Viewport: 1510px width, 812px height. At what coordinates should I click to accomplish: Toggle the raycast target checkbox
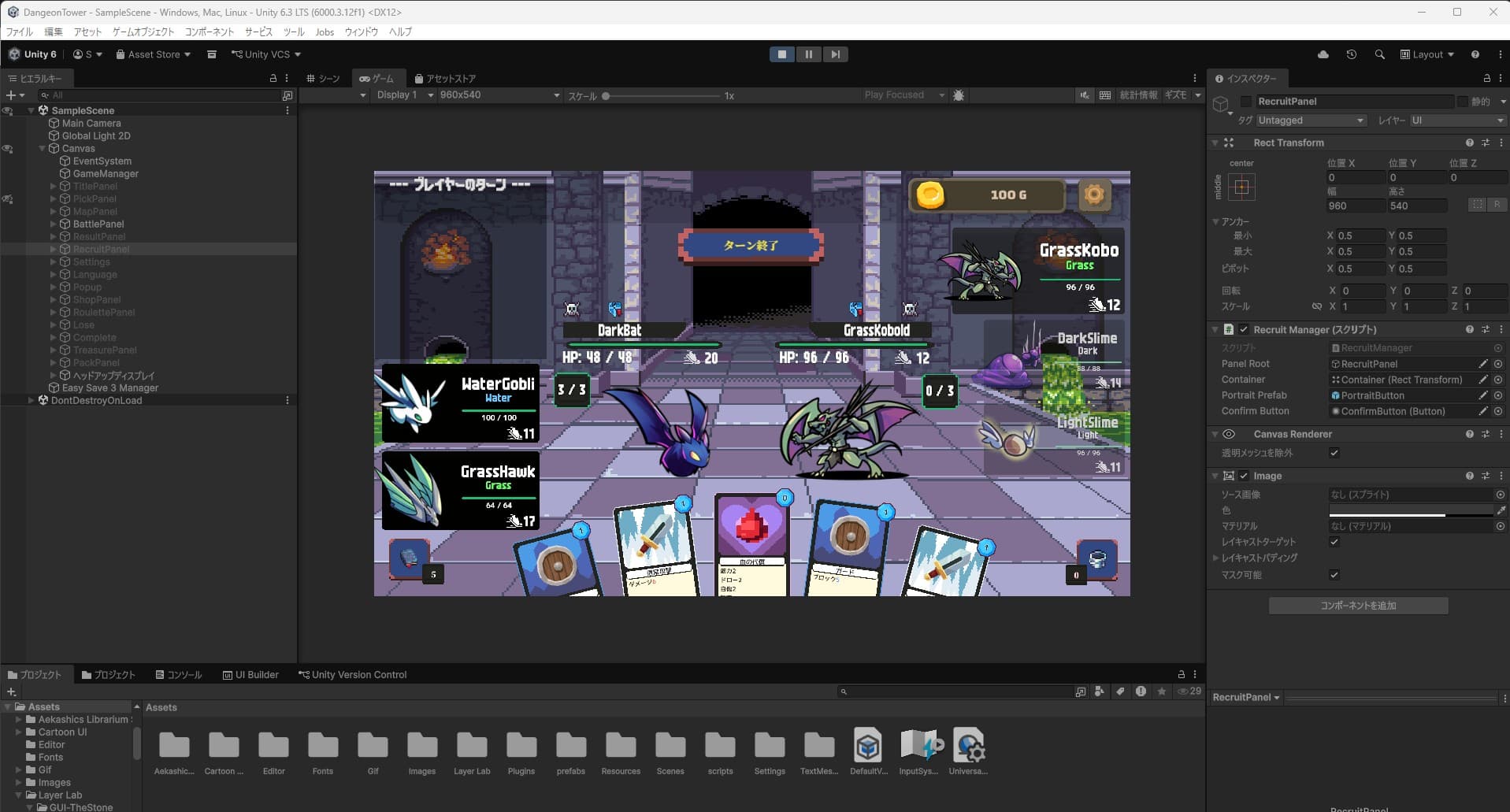click(x=1334, y=542)
